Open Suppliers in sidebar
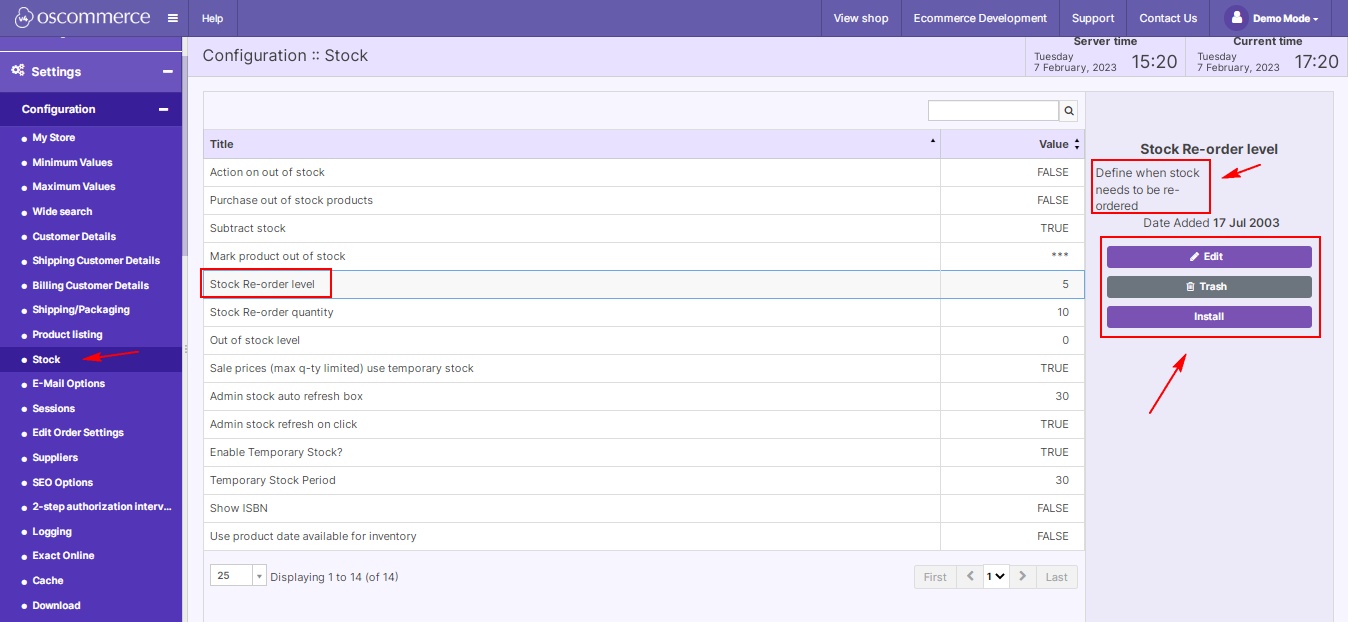The width and height of the screenshot is (1348, 622). click(x=55, y=458)
